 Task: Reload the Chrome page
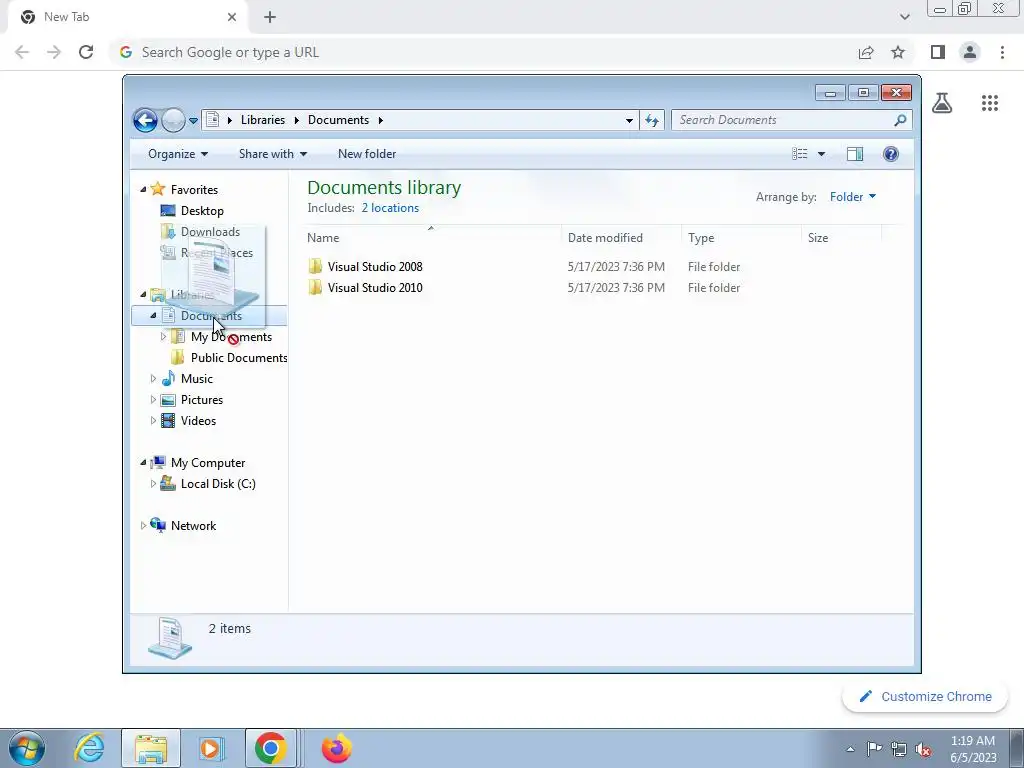point(86,52)
